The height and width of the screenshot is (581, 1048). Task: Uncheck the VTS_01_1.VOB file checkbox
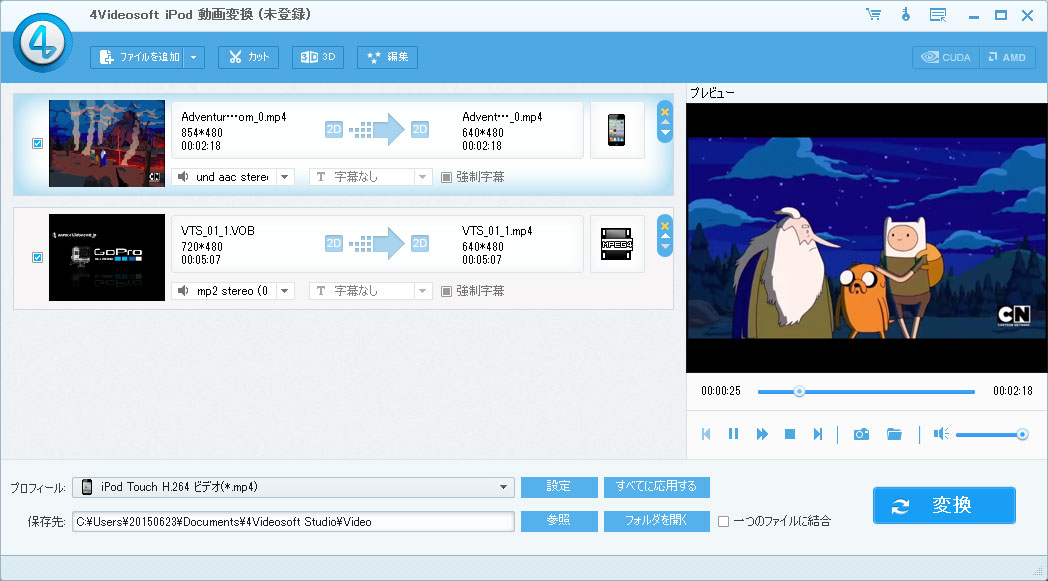point(37,257)
